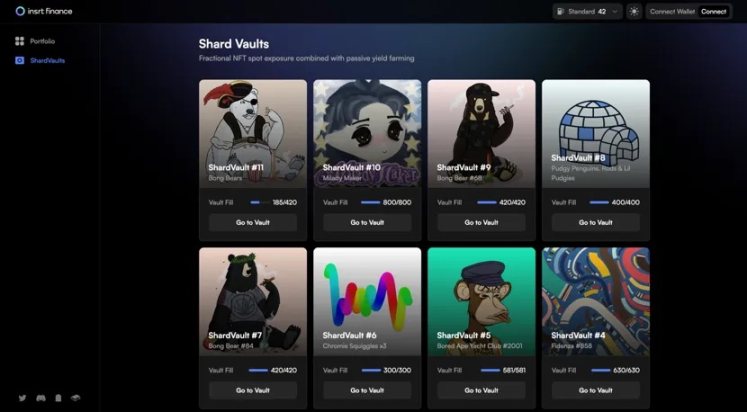Viewport: 747px width, 412px height.
Task: Select the ShardVaults menu item
Action: click(48, 60)
